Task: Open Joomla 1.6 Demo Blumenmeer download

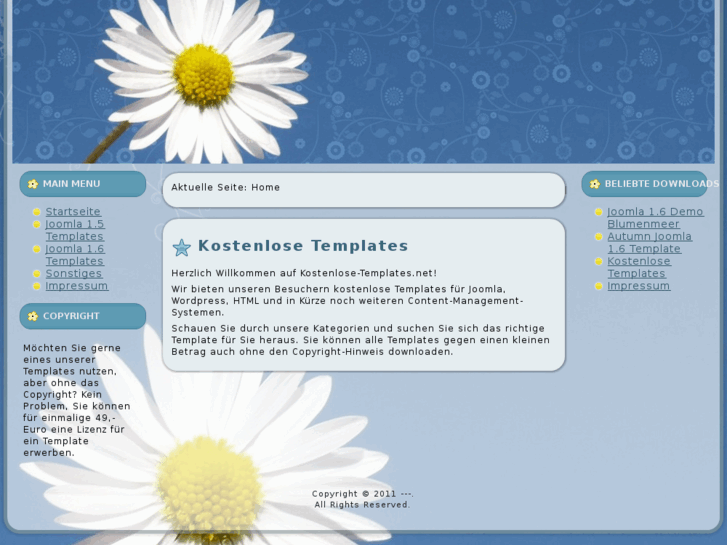Action: pyautogui.click(x=655, y=218)
